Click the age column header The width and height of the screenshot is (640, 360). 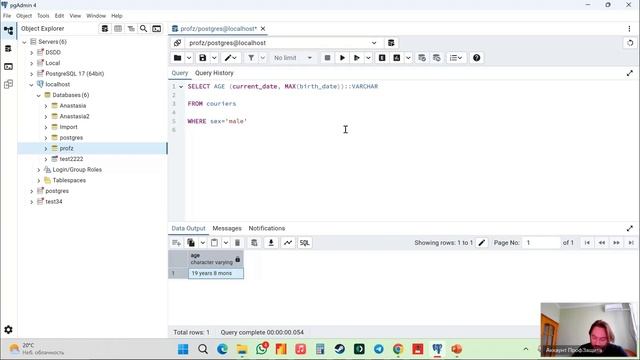pyautogui.click(x=216, y=259)
